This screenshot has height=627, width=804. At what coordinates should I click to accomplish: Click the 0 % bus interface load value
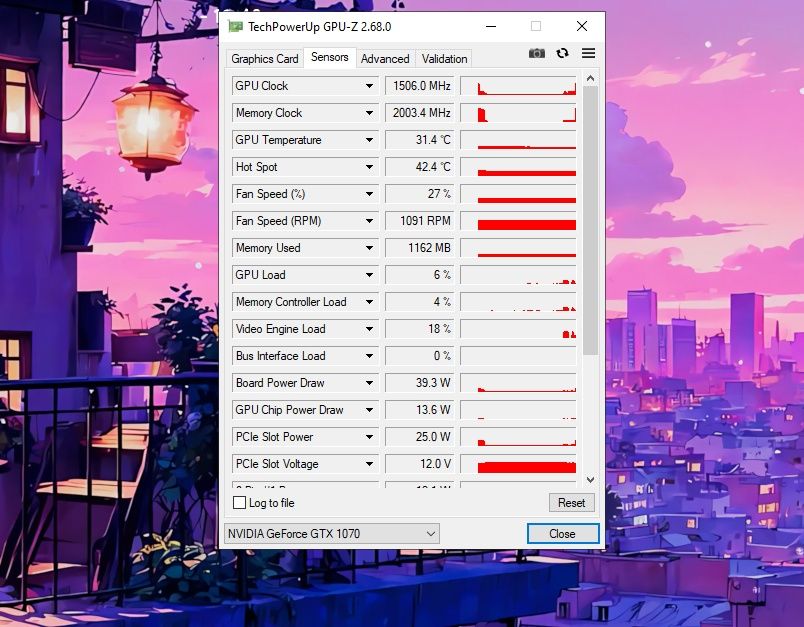pos(419,356)
